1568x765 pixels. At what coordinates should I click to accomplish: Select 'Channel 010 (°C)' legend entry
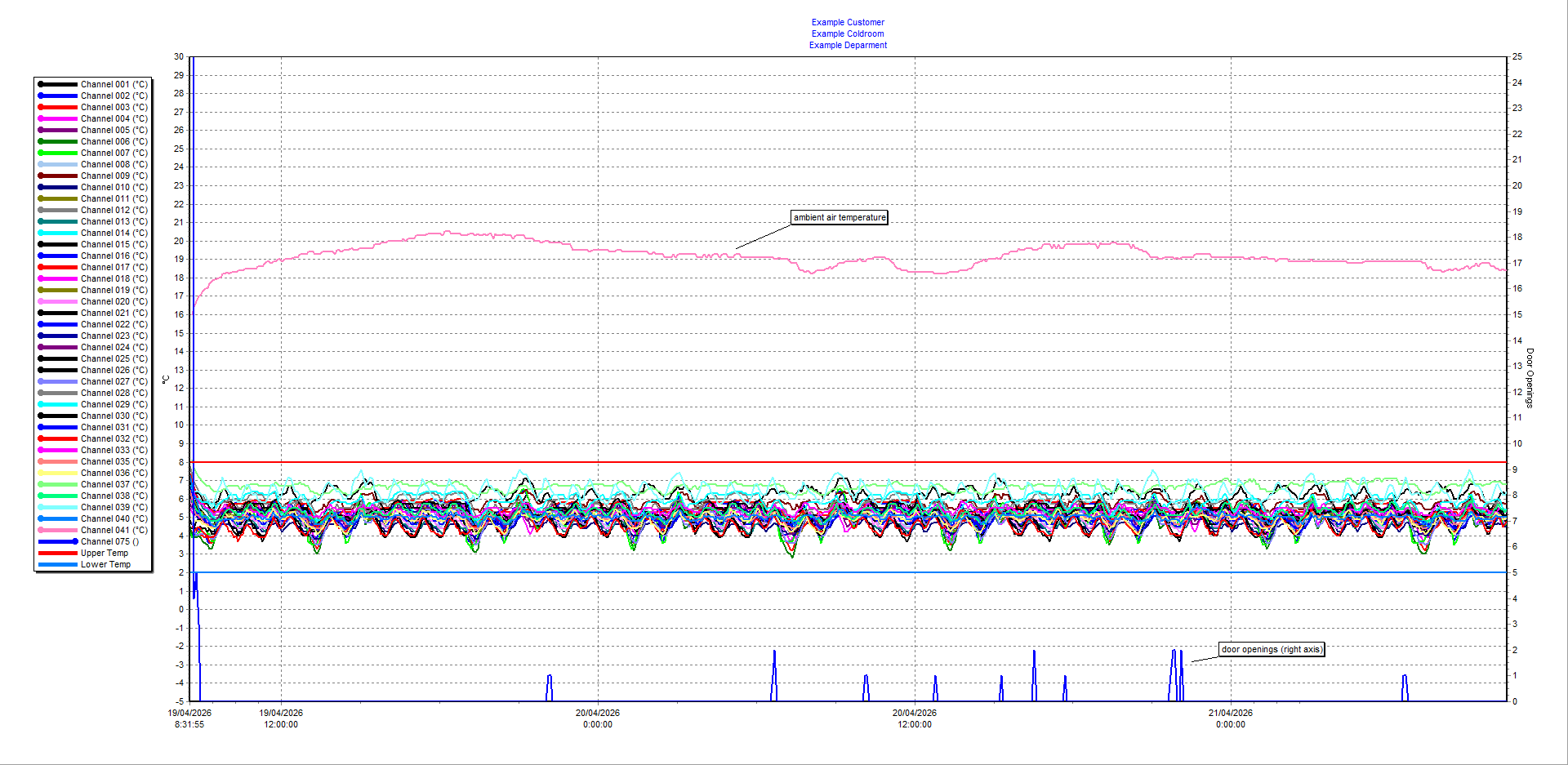pos(93,187)
